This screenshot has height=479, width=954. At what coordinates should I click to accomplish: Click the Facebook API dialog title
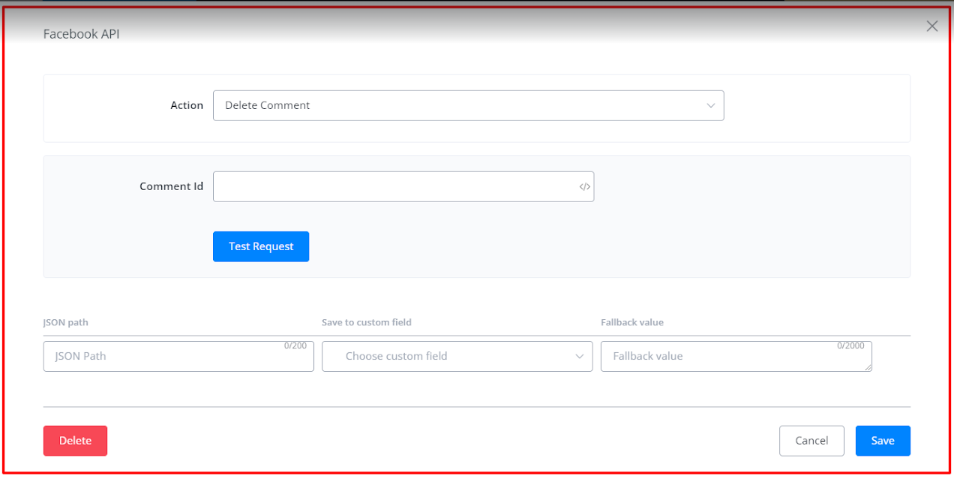click(82, 34)
